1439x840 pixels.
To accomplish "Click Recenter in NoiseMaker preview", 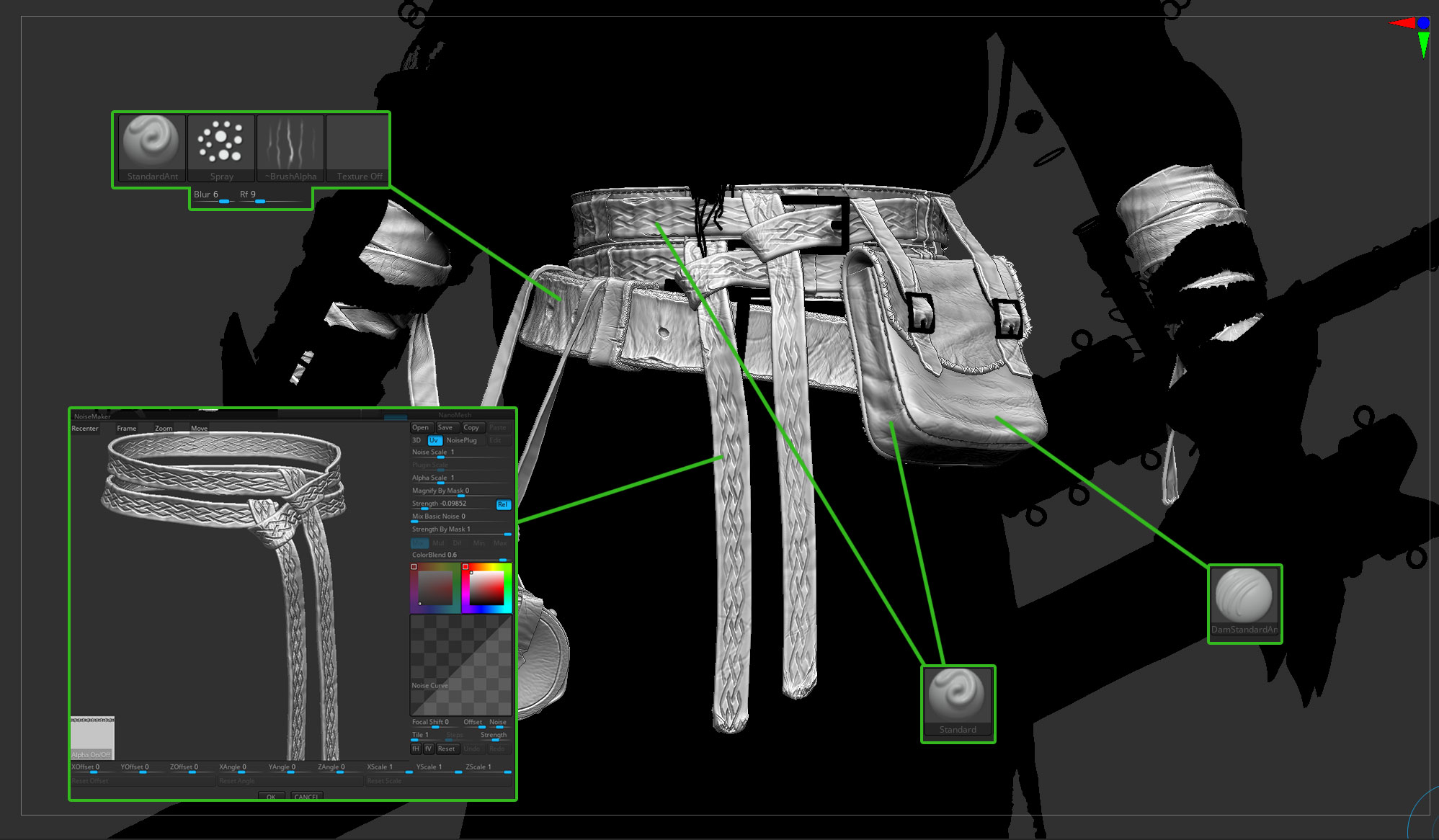I will 85,429.
